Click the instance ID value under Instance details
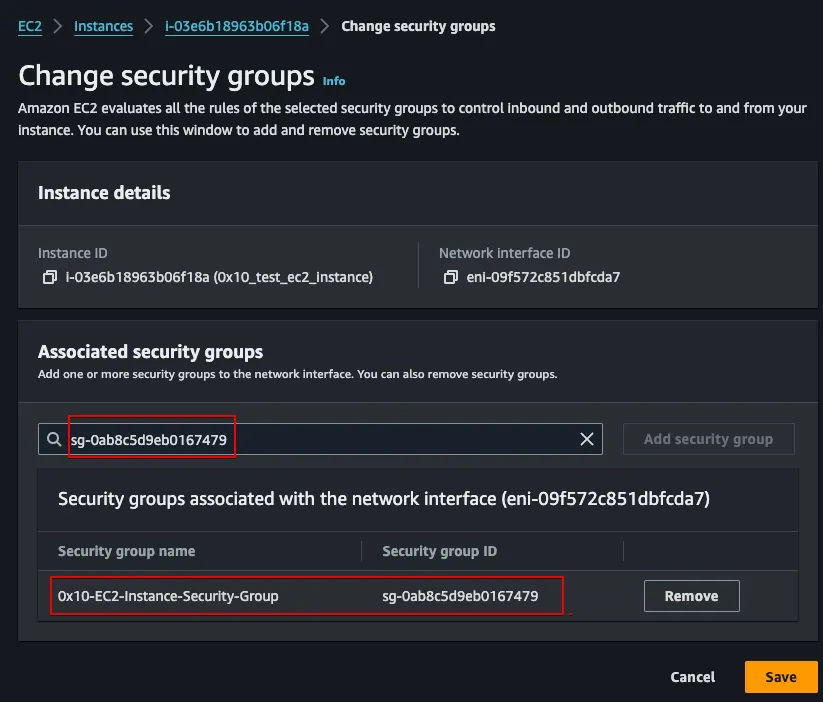The image size is (823, 702). point(219,277)
